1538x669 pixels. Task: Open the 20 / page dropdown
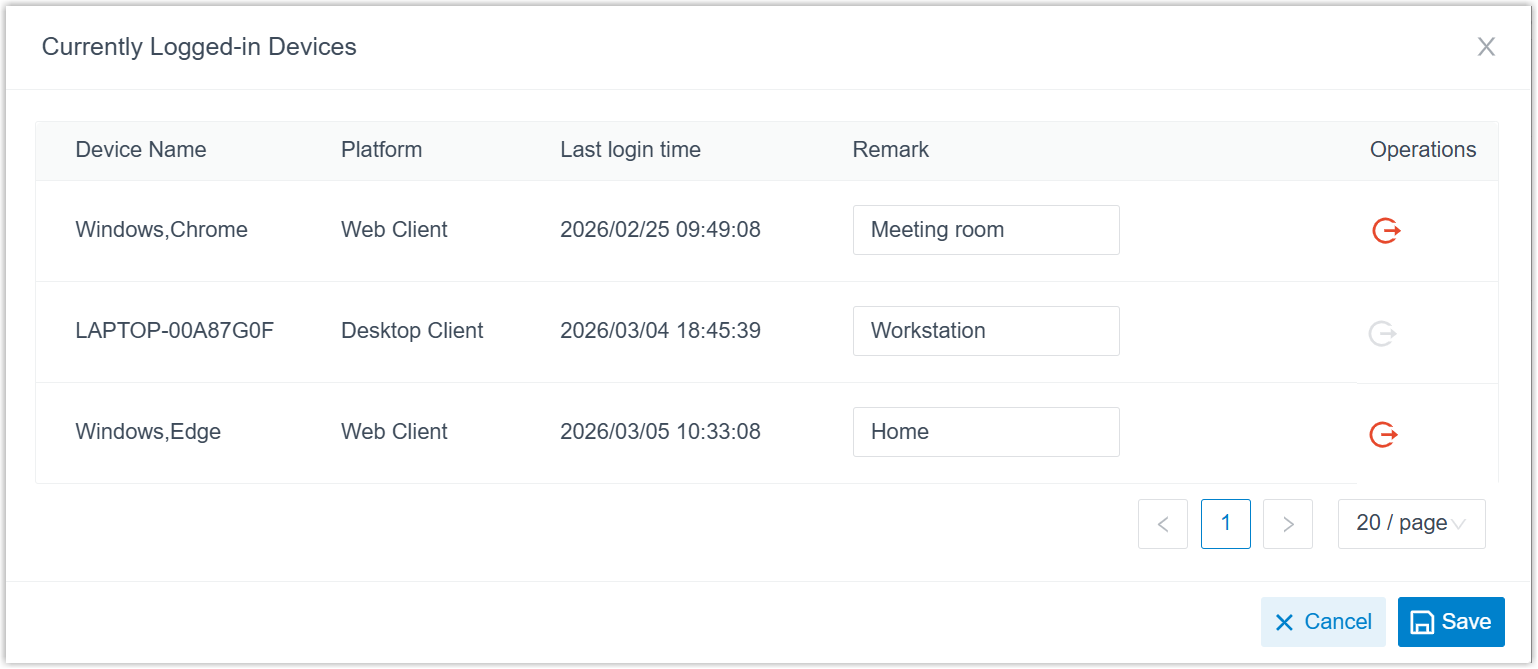coord(1411,524)
